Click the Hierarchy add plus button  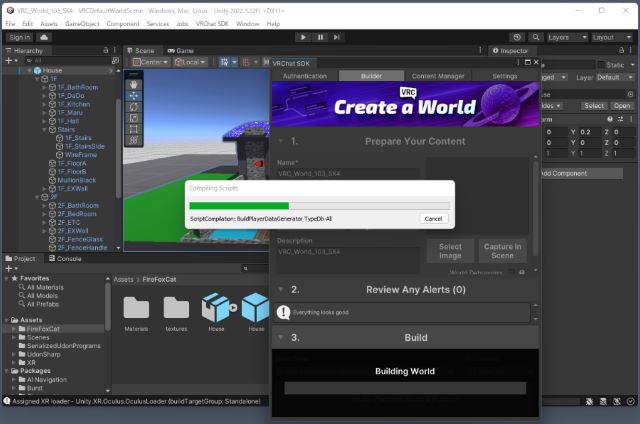(9, 60)
